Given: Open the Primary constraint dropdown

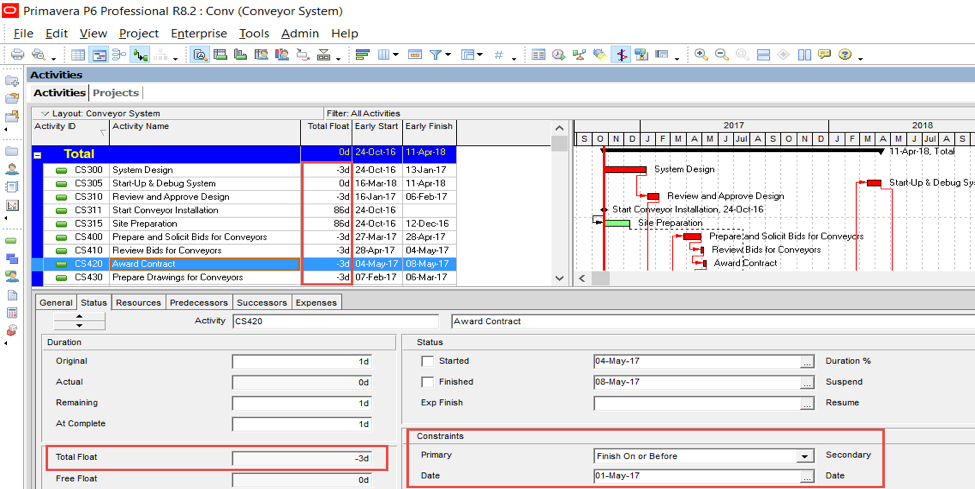Looking at the screenshot, I should [x=805, y=456].
